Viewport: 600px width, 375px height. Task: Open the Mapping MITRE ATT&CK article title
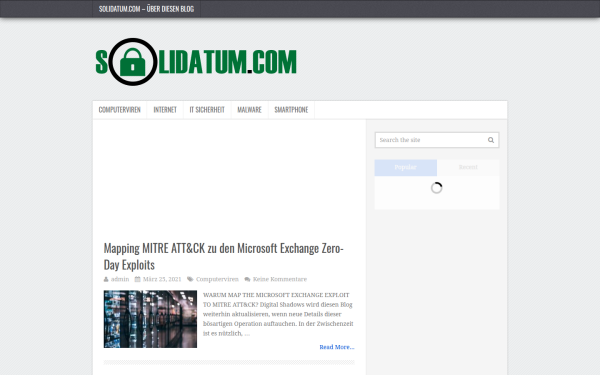click(223, 256)
